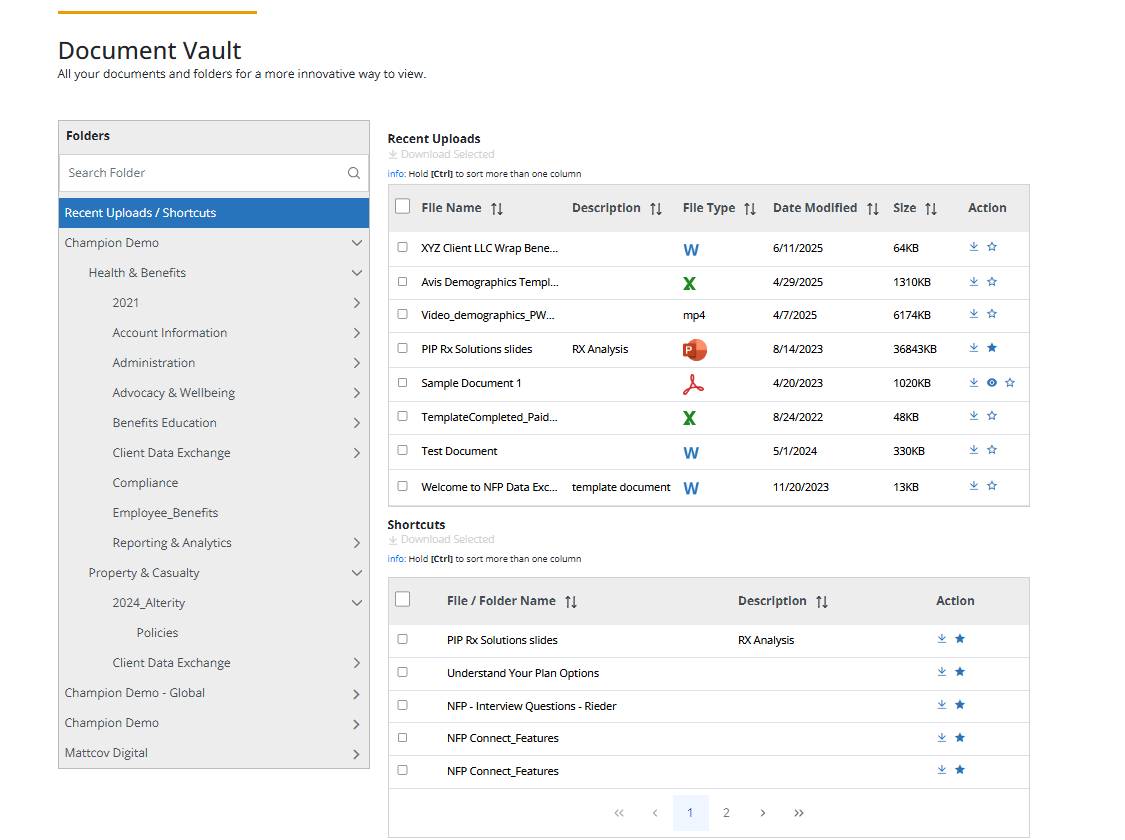Sort Recent Uploads by File Name
The height and width of the screenshot is (840, 1125).
[x=496, y=209]
